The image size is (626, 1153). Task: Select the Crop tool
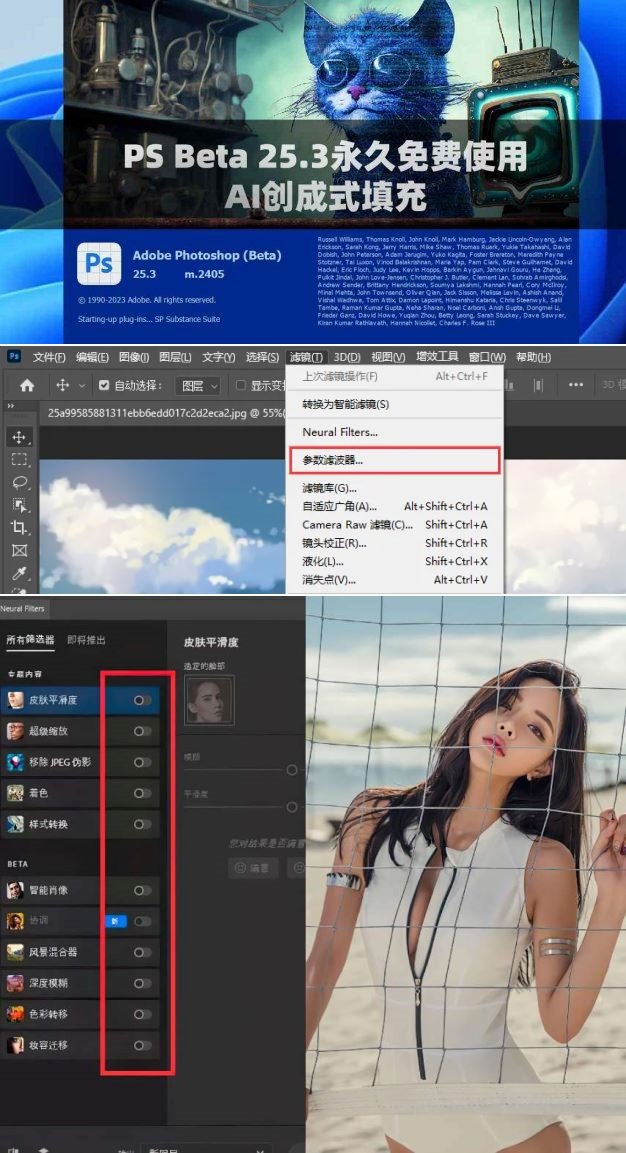pos(19,527)
